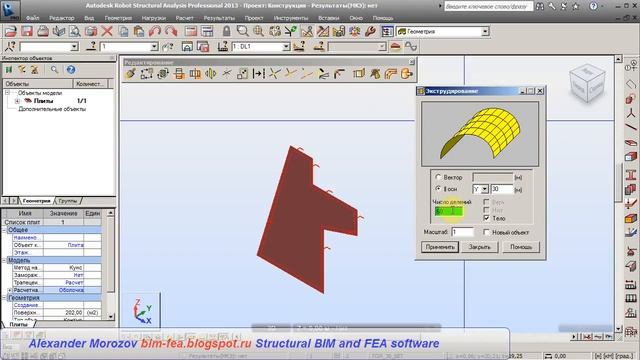Click the Дополнительные объекты tree item

[52, 109]
